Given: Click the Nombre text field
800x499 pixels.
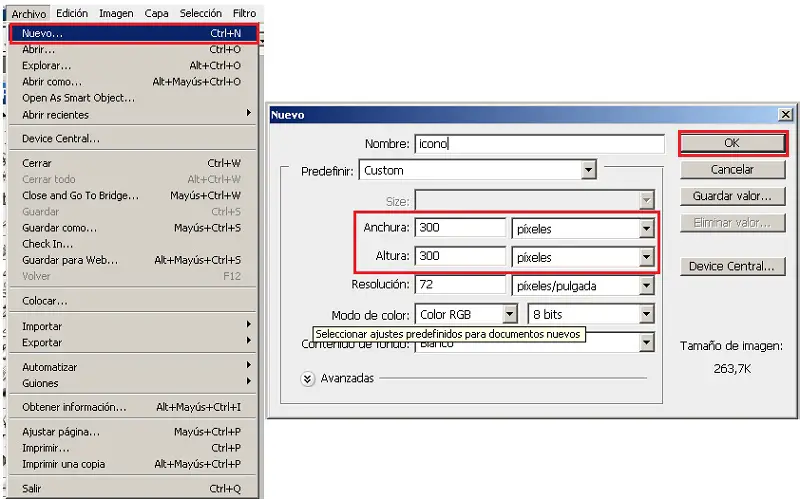Looking at the screenshot, I should 539,144.
